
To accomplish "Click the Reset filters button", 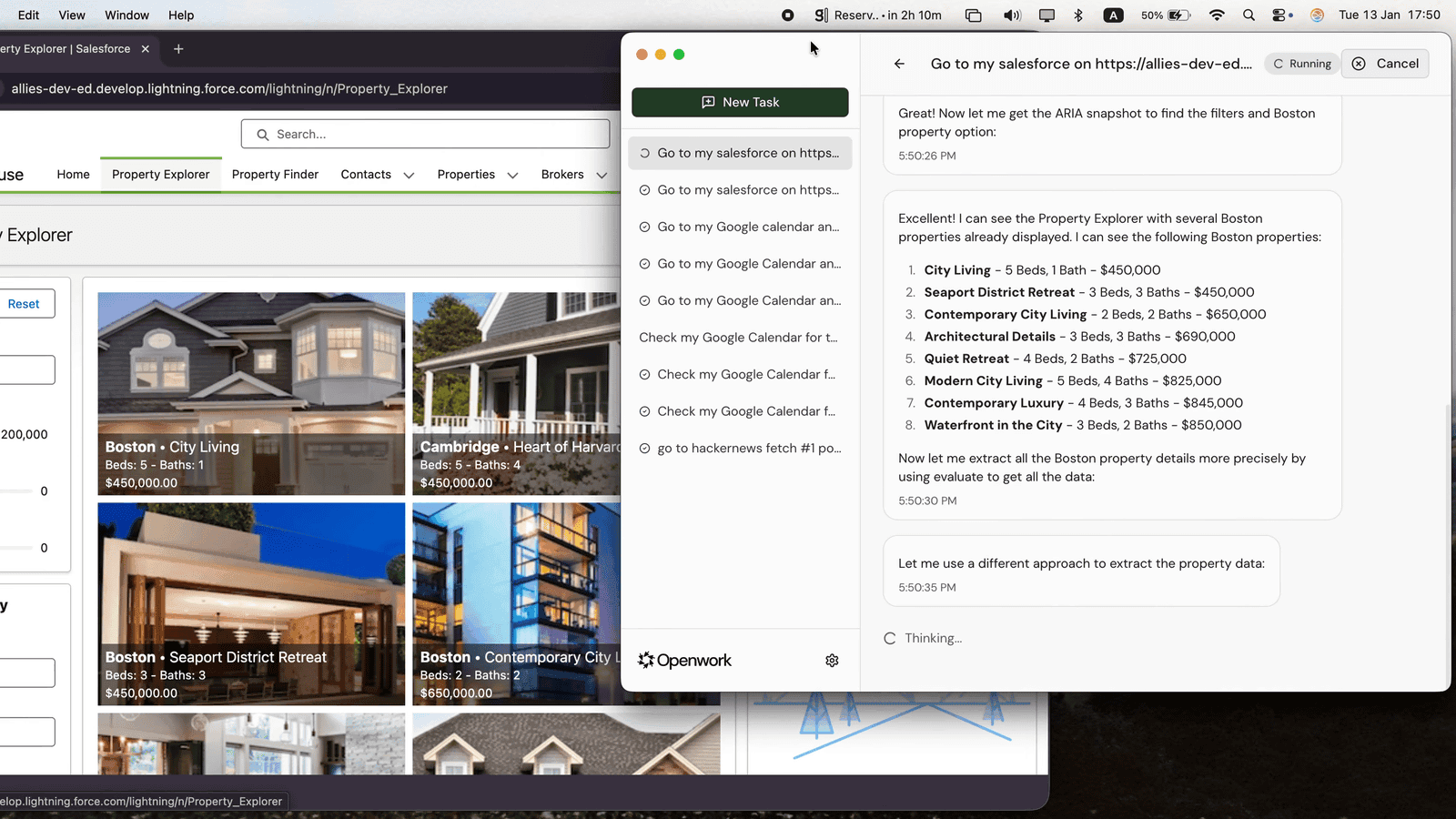I will (24, 303).
